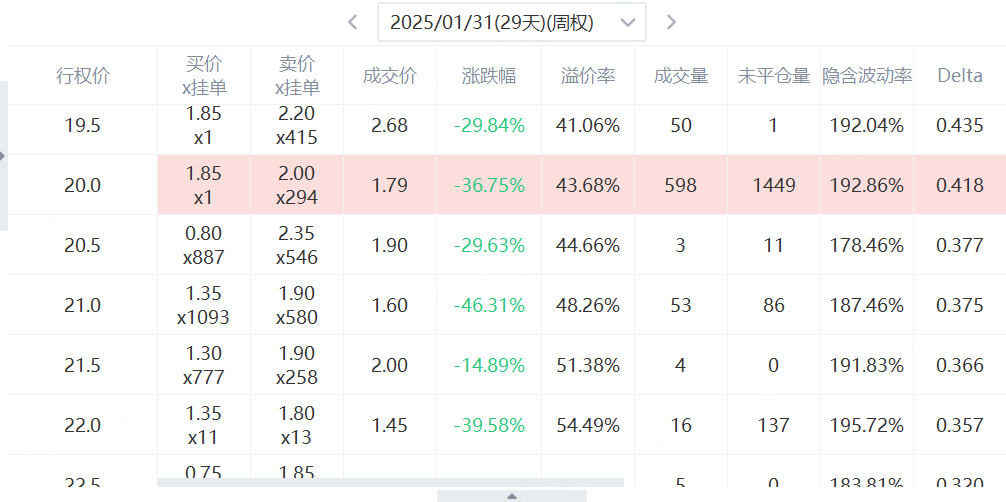Select the 21.0 strike price row
The height and width of the screenshot is (502, 1006).
[x=83, y=305]
